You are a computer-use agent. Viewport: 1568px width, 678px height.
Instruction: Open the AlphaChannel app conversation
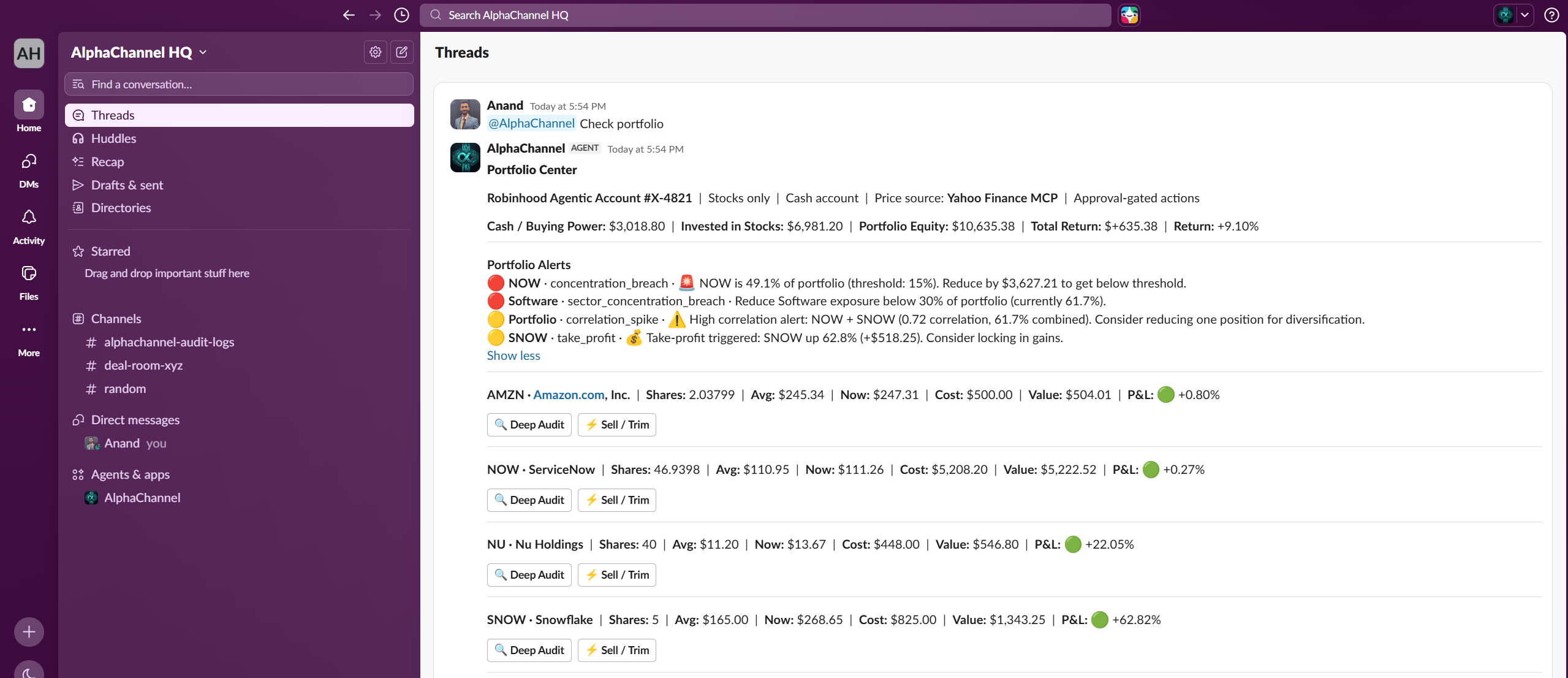(x=239, y=498)
